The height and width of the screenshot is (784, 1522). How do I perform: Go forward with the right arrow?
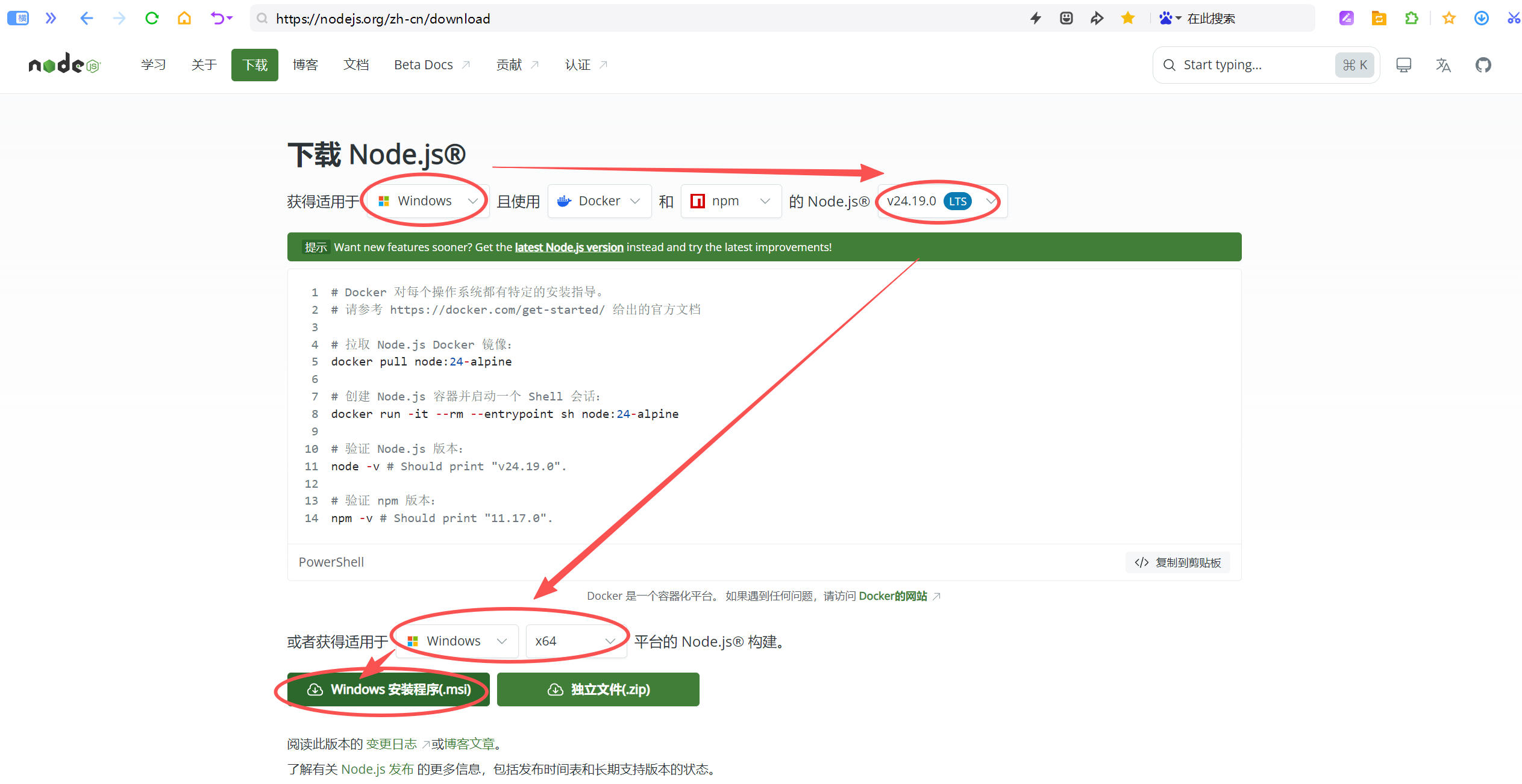(119, 18)
